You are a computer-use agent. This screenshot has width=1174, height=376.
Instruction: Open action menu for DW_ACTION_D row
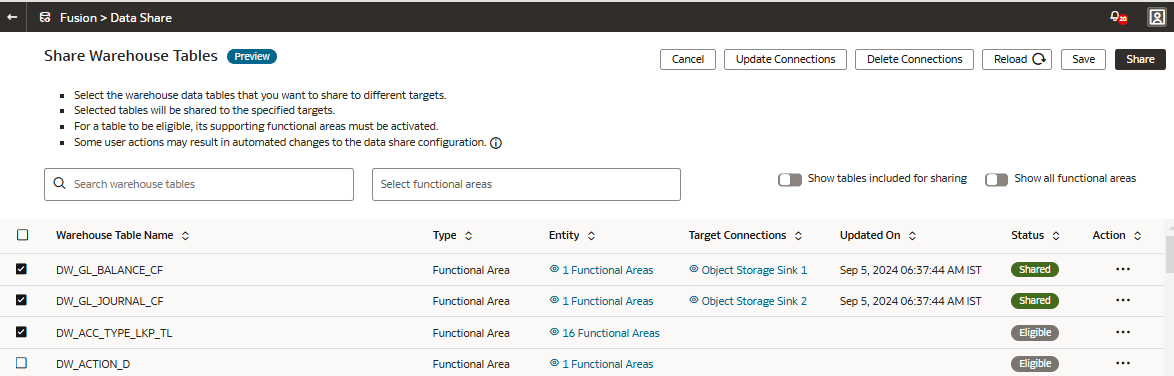coord(1122,363)
